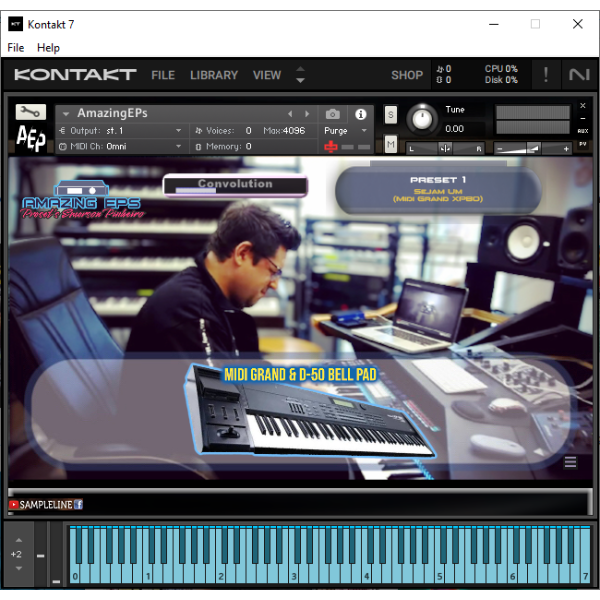The height and width of the screenshot is (600, 600).
Task: Open the VIEW menu
Action: pyautogui.click(x=267, y=75)
